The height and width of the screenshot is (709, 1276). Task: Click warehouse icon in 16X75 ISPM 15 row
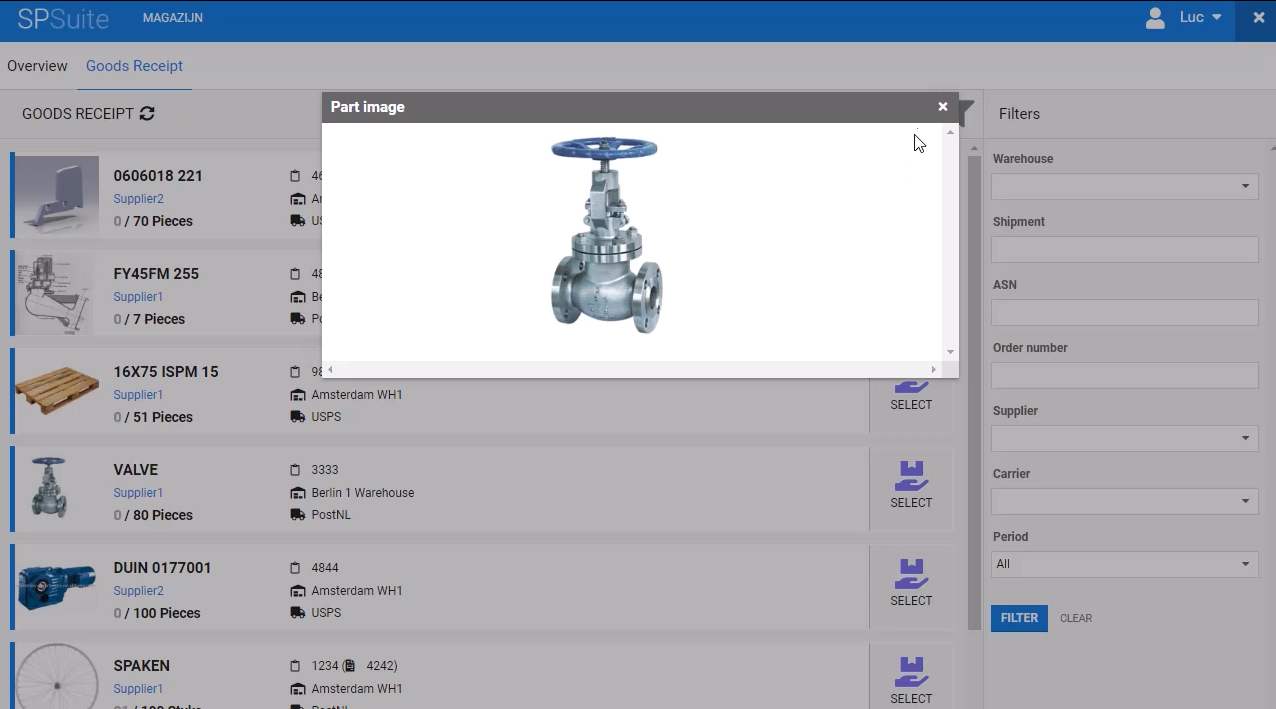(x=297, y=395)
